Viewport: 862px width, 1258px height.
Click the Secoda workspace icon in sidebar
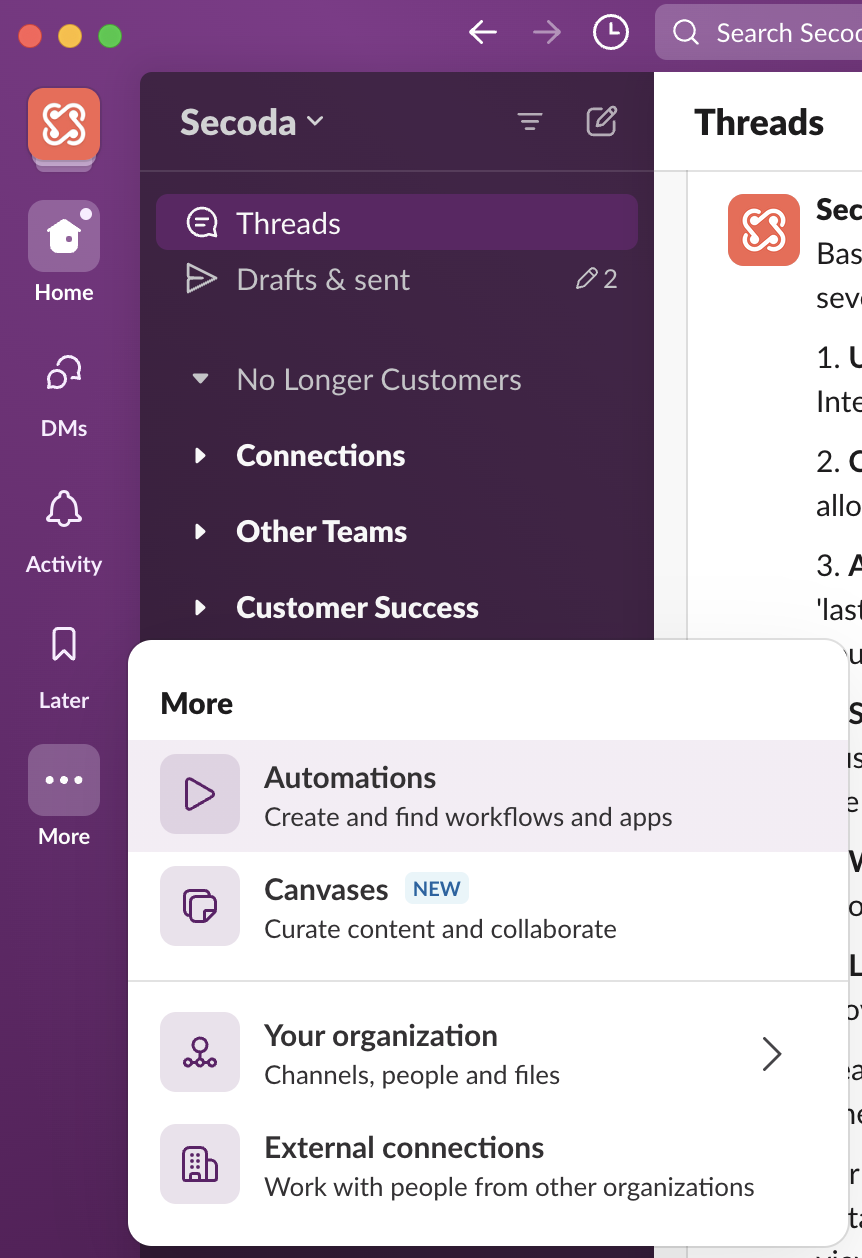(x=64, y=125)
